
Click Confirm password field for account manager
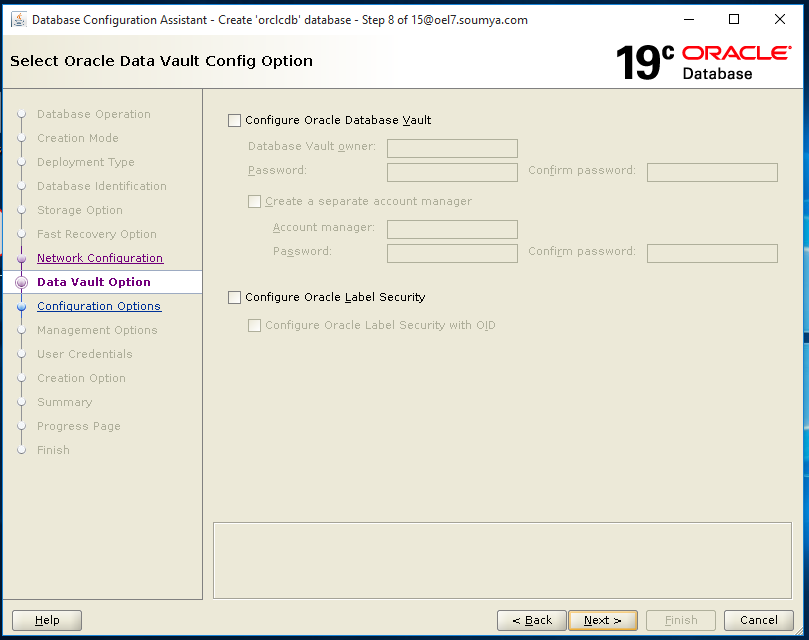click(712, 253)
